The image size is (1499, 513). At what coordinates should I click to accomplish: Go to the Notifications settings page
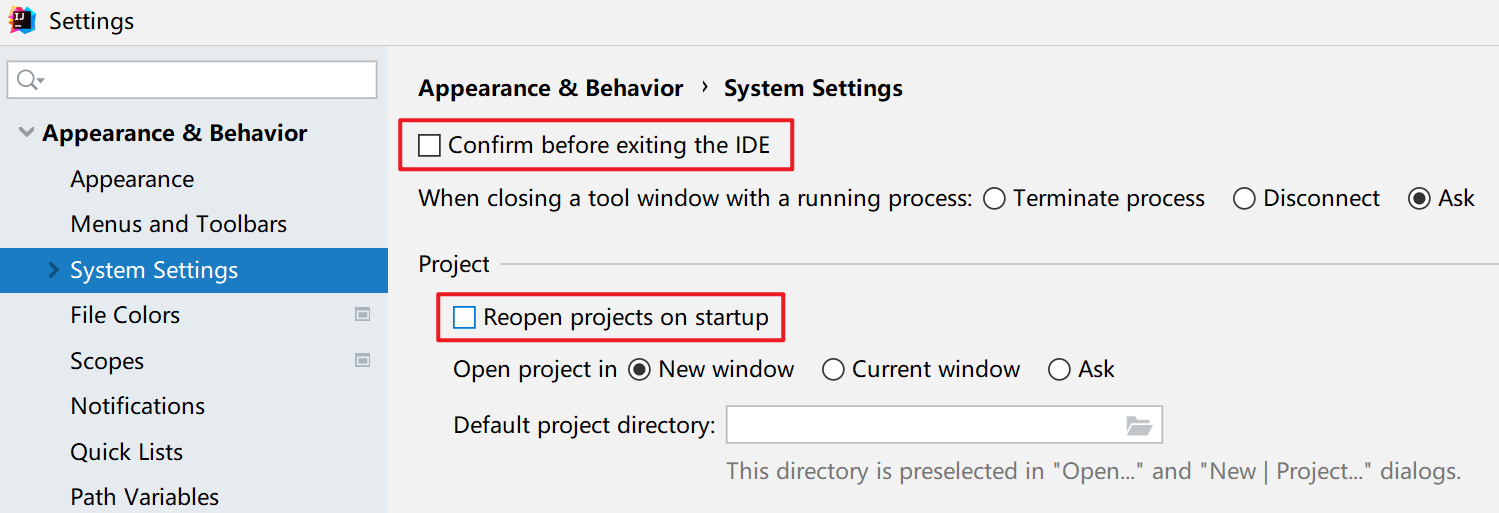pos(137,406)
